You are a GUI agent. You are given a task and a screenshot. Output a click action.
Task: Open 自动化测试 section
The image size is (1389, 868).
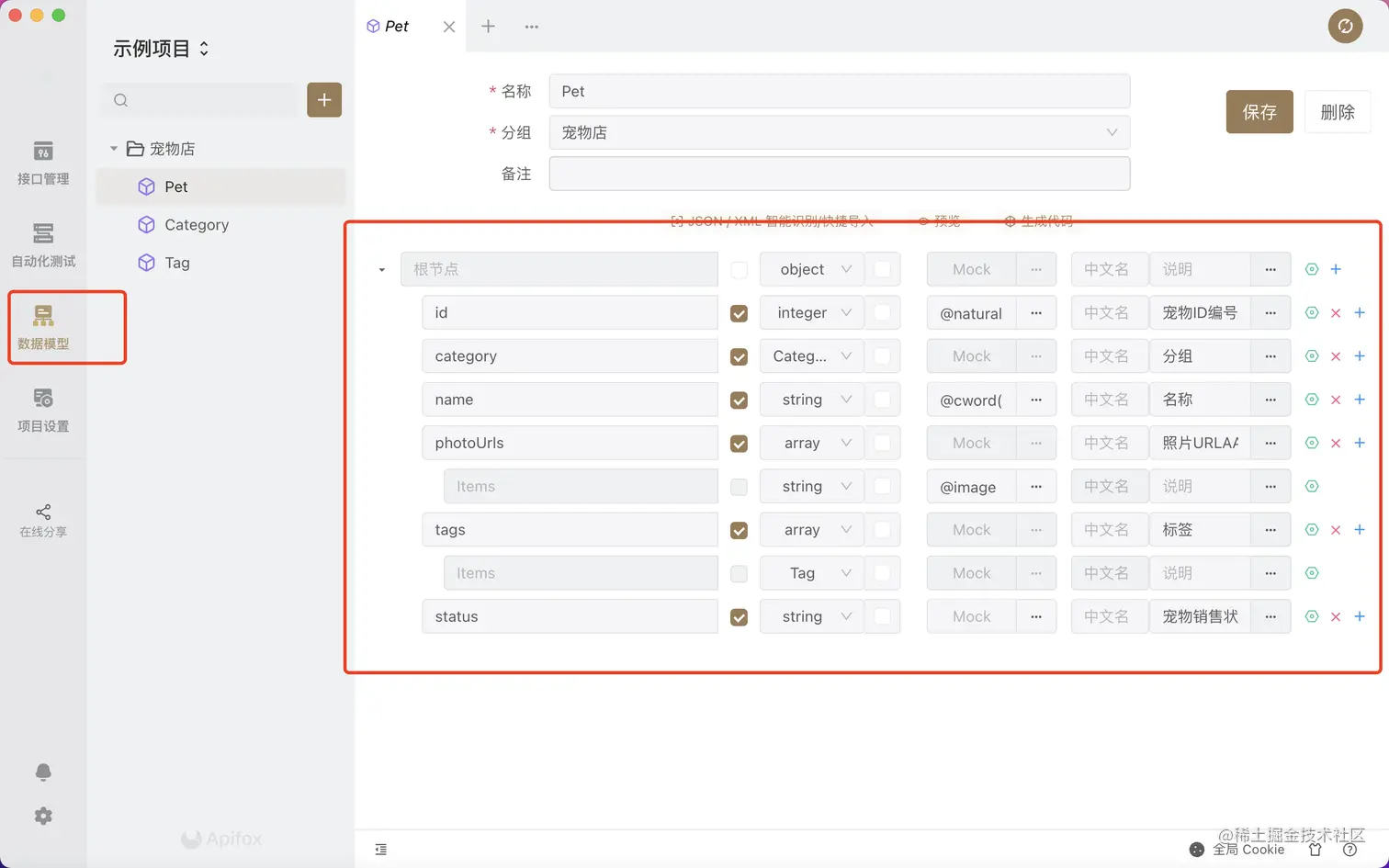click(43, 245)
